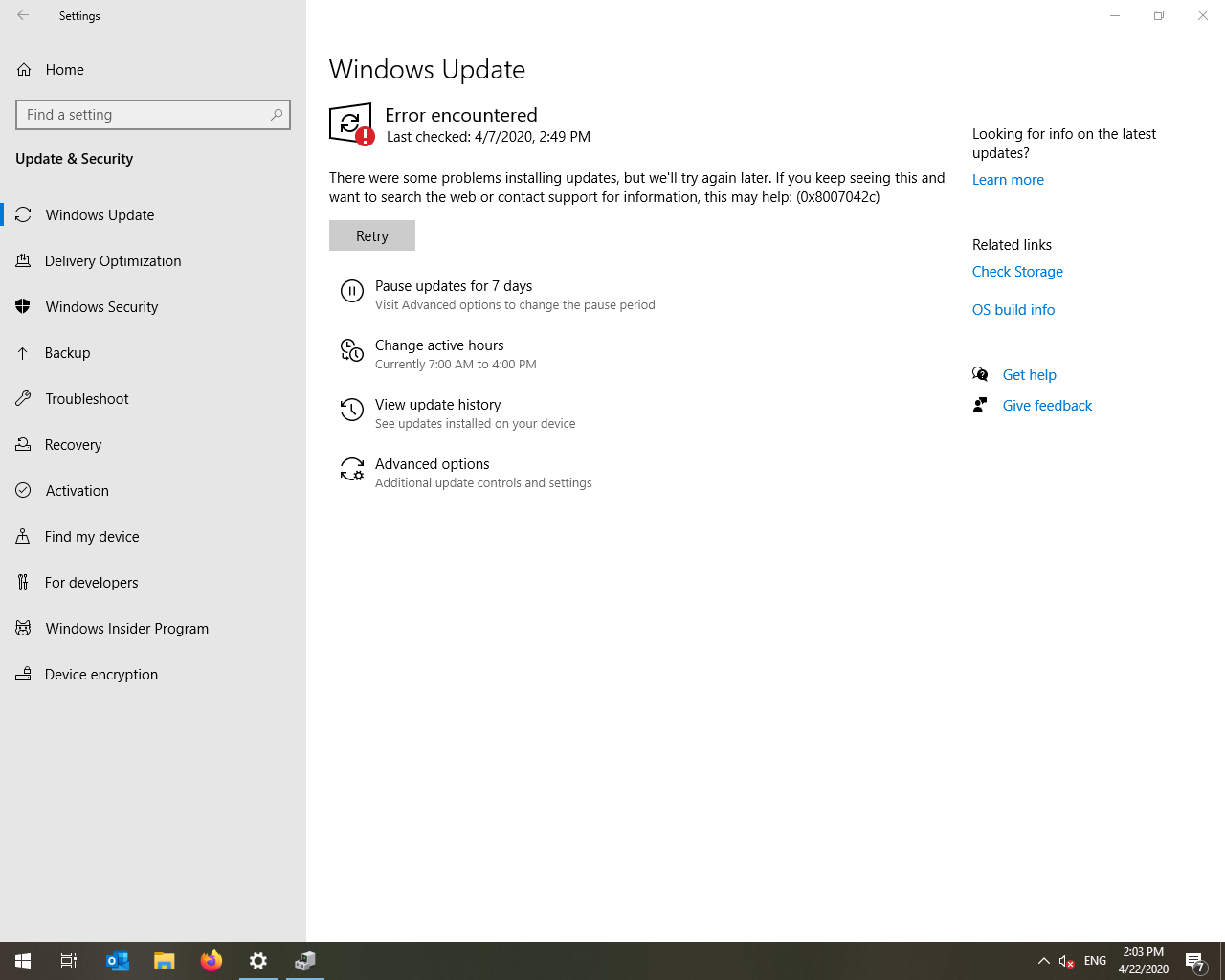Click the Activation checkmark icon
This screenshot has height=980, width=1225.
[23, 490]
